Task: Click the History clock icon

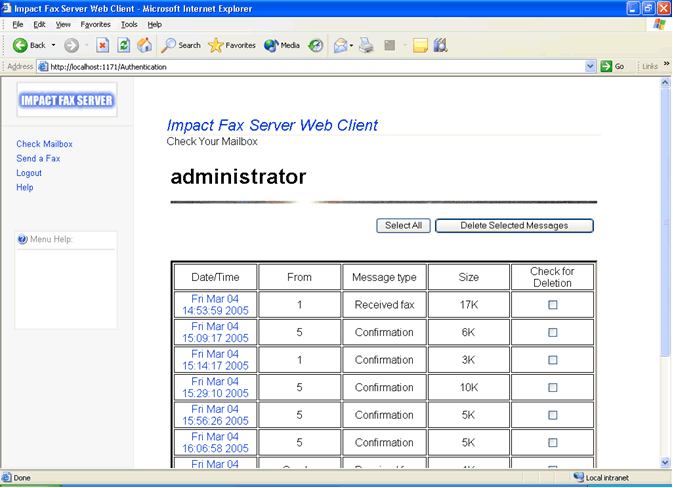Action: [316, 45]
